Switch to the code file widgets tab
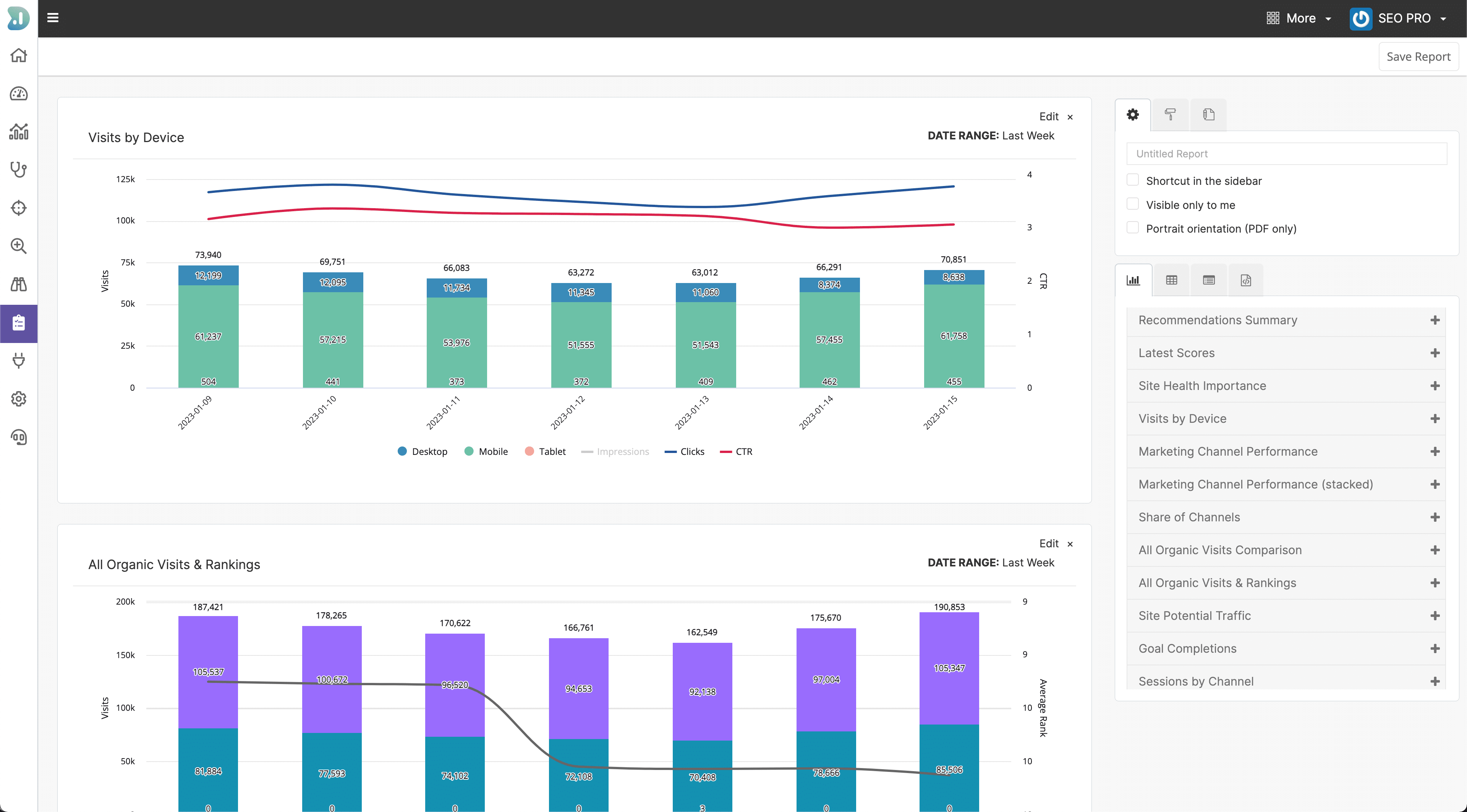 tap(1246, 280)
